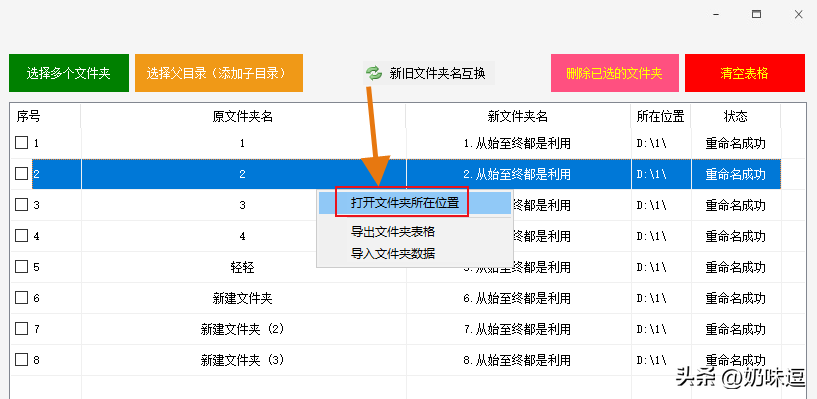Click the green swap arrows icon

pyautogui.click(x=374, y=73)
